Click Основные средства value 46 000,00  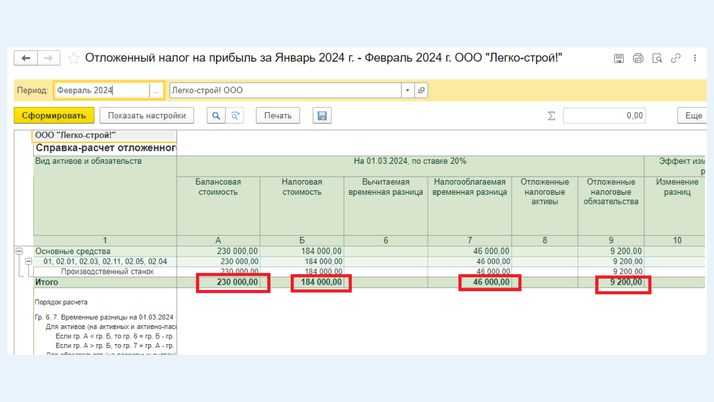tap(491, 251)
